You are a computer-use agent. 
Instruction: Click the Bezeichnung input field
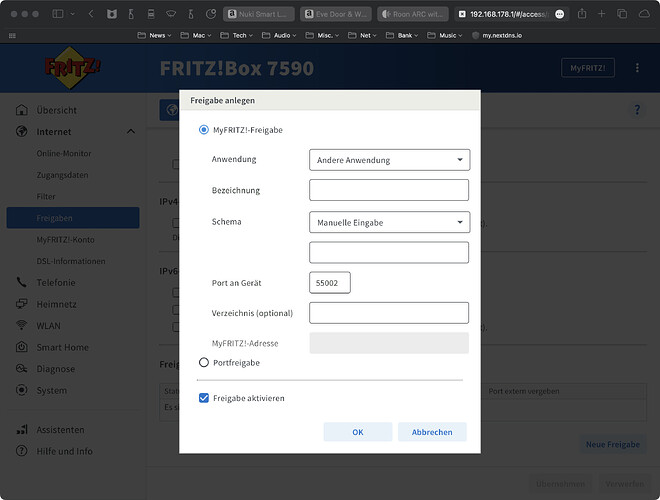[x=389, y=190]
